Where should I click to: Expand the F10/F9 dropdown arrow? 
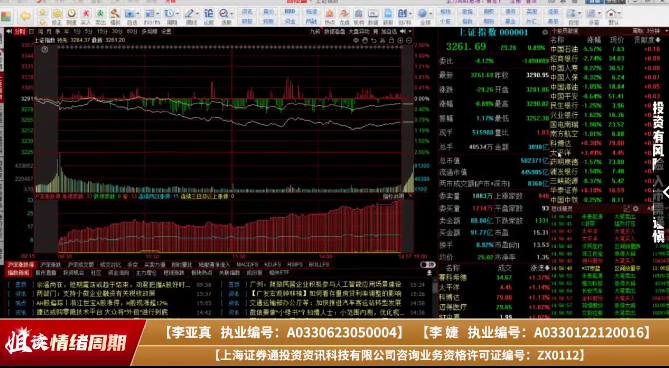[157, 14]
